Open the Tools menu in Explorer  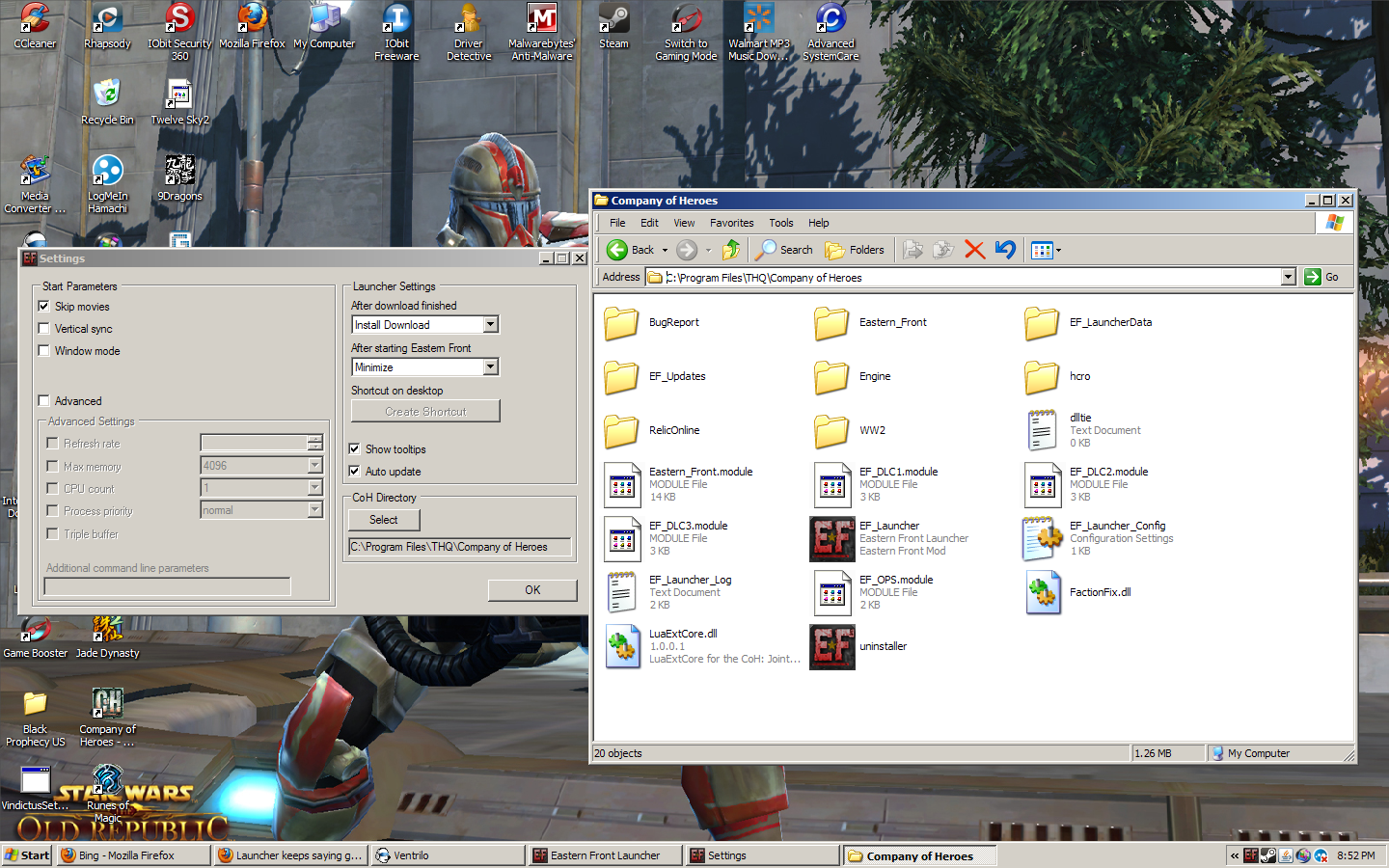click(x=781, y=223)
